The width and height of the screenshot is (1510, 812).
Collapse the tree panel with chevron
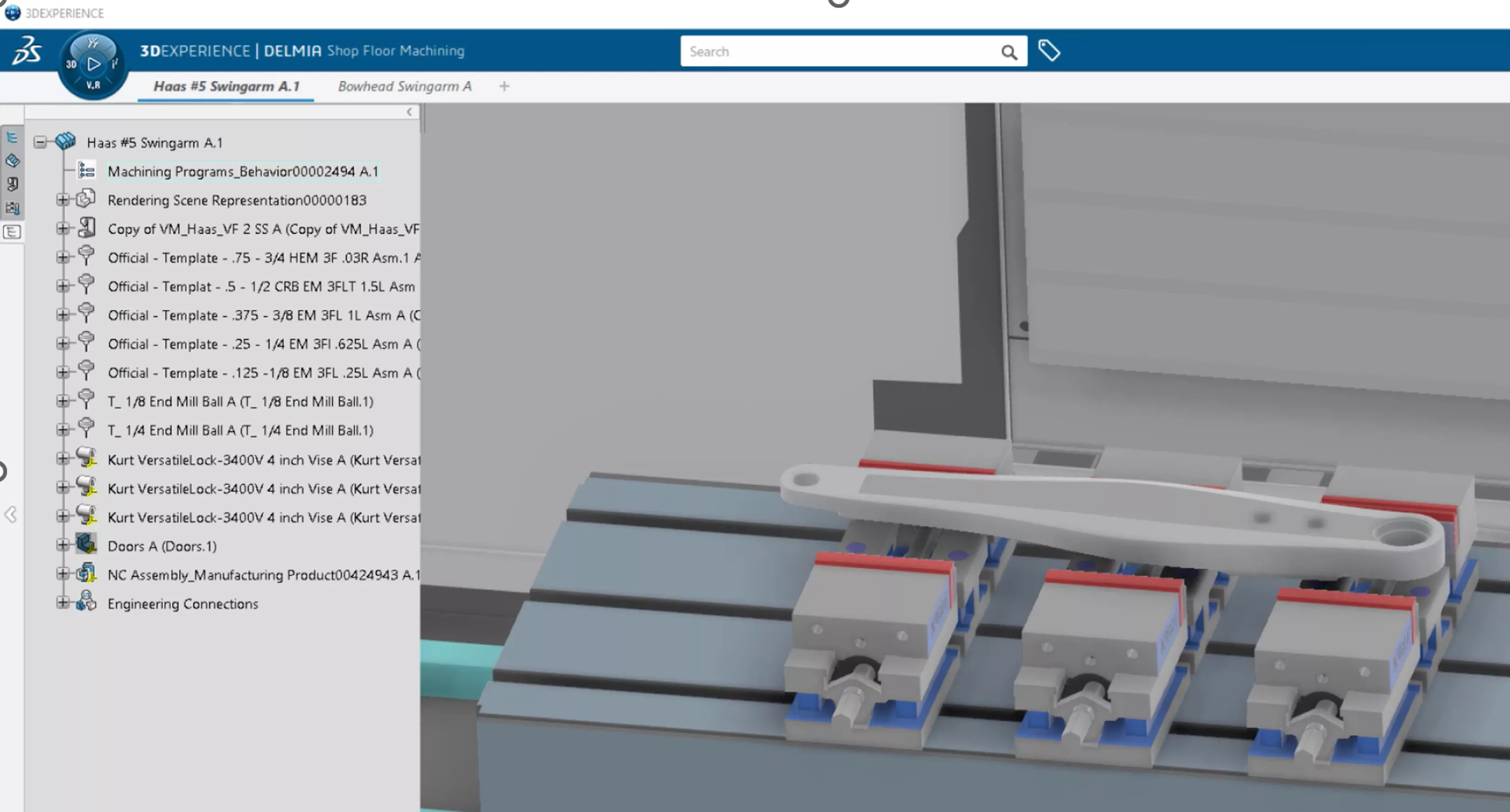pos(409,112)
